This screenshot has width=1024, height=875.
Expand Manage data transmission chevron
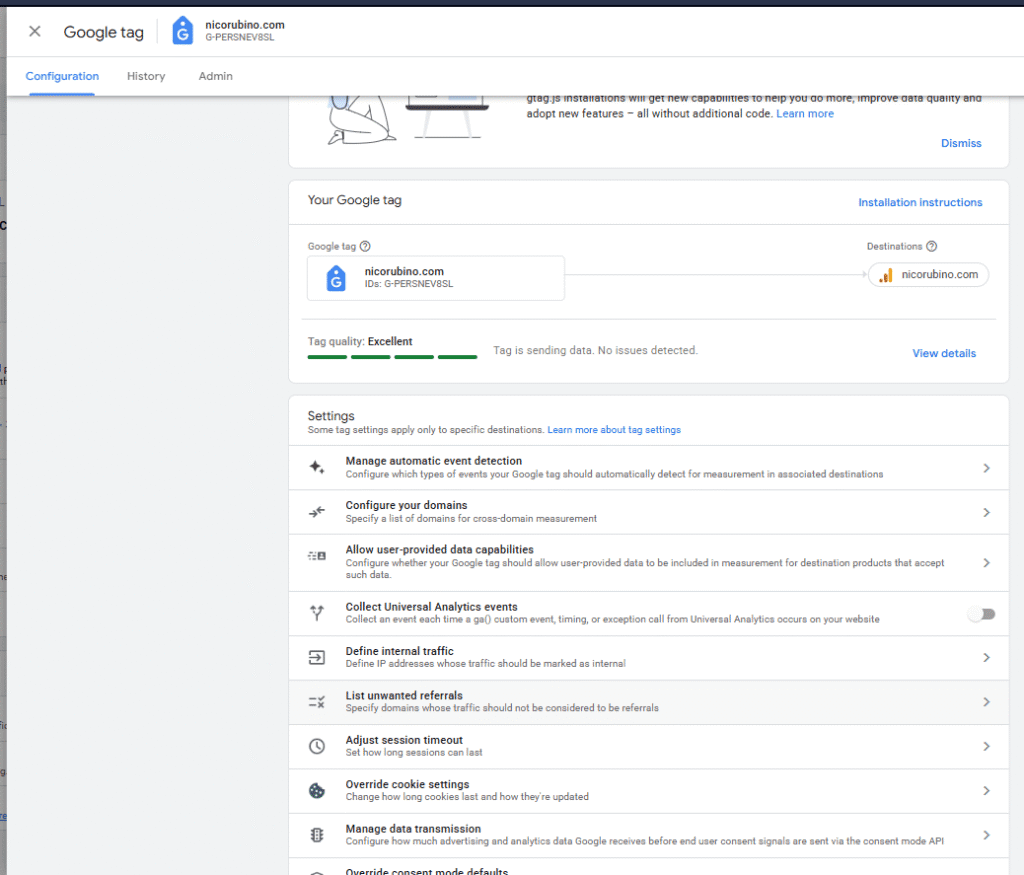pyautogui.click(x=986, y=835)
